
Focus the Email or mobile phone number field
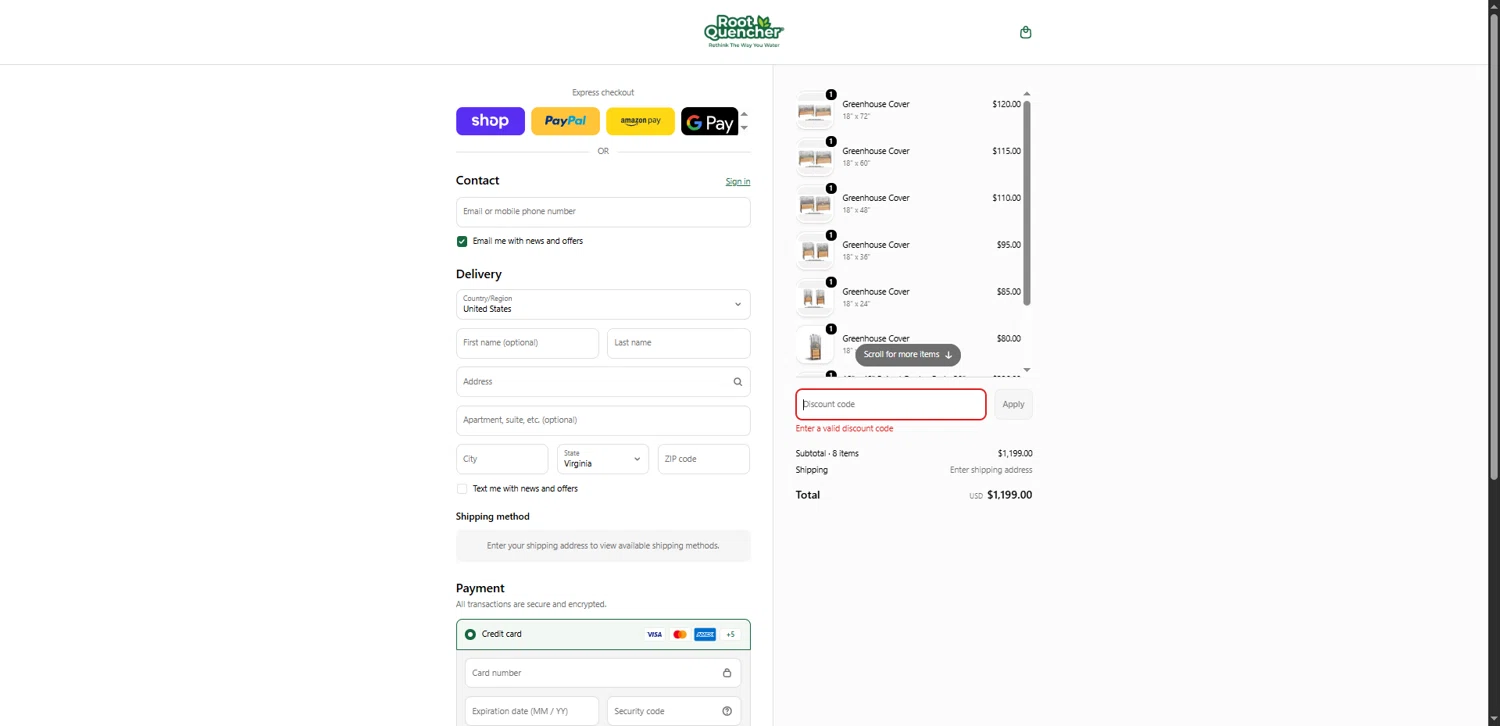click(603, 212)
